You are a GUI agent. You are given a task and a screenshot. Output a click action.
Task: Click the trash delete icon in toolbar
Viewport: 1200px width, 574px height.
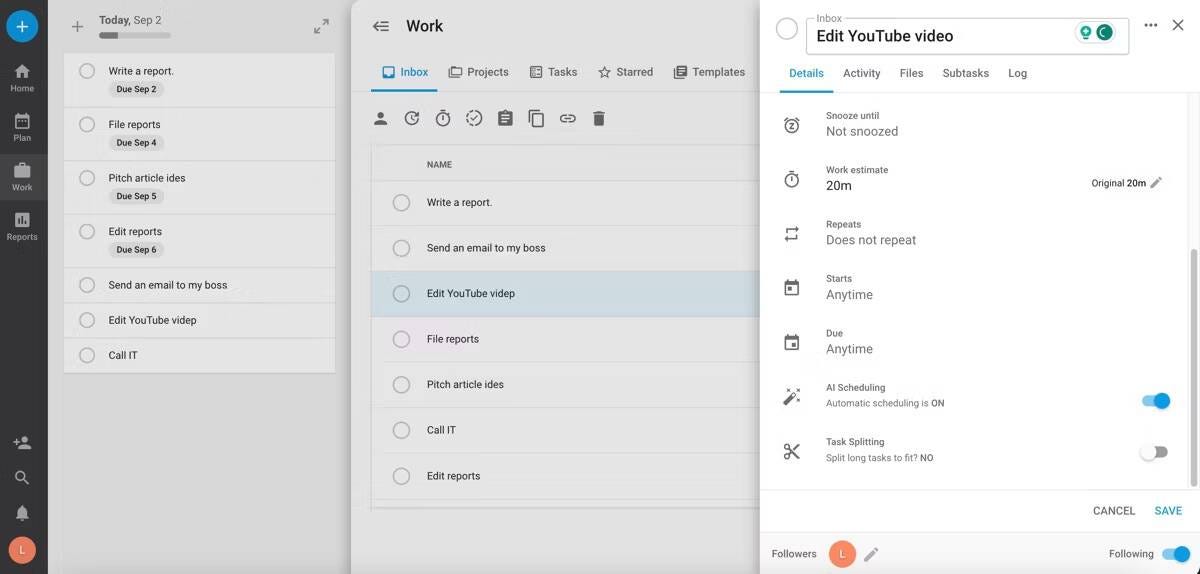click(x=599, y=119)
